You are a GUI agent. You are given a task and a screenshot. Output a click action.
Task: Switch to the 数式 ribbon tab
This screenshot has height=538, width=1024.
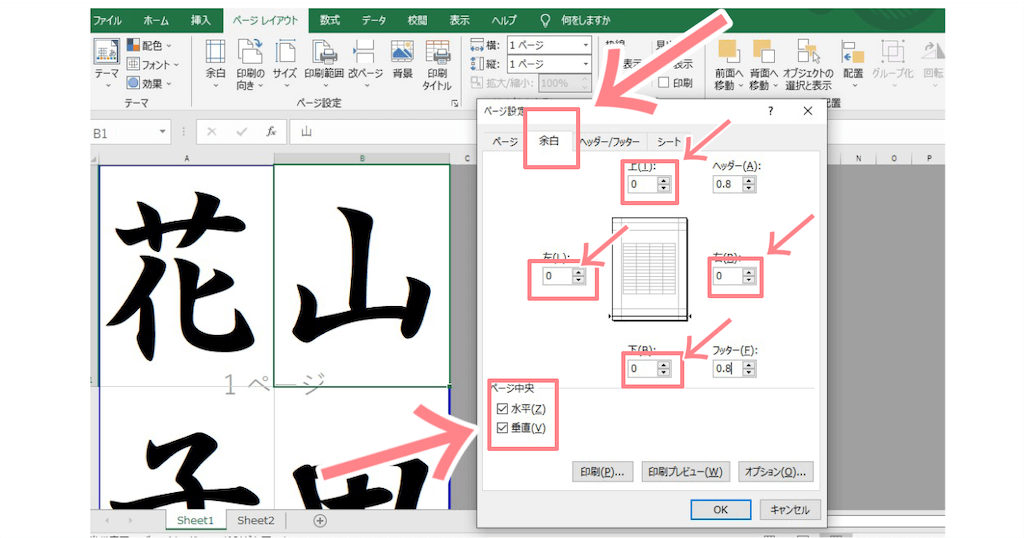click(330, 20)
